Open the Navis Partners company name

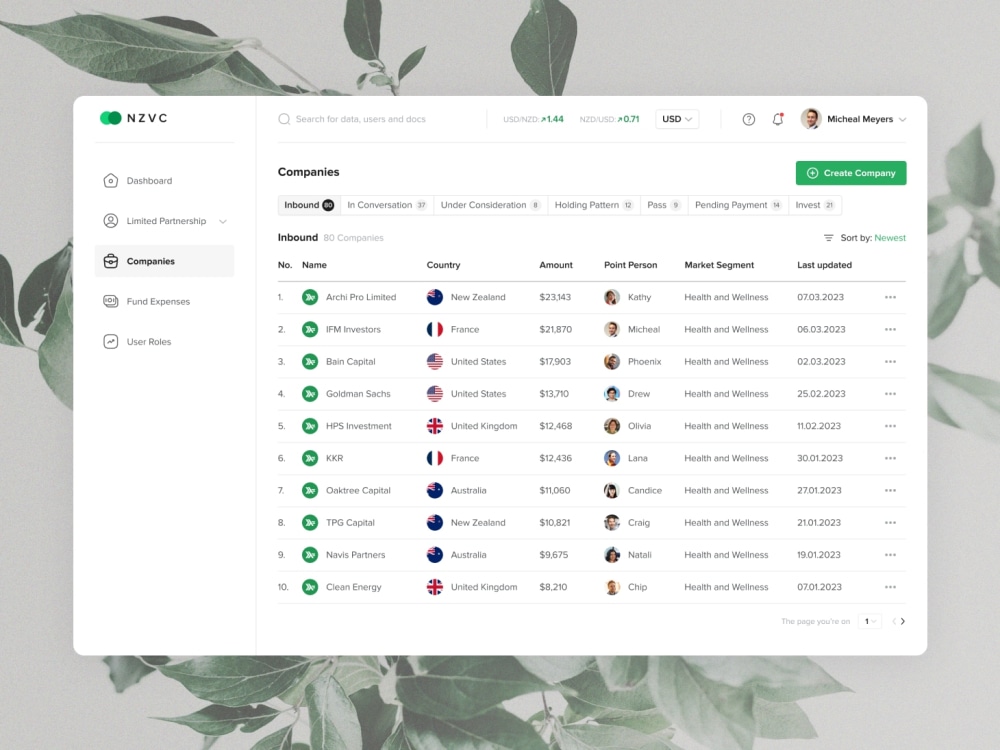click(x=355, y=555)
